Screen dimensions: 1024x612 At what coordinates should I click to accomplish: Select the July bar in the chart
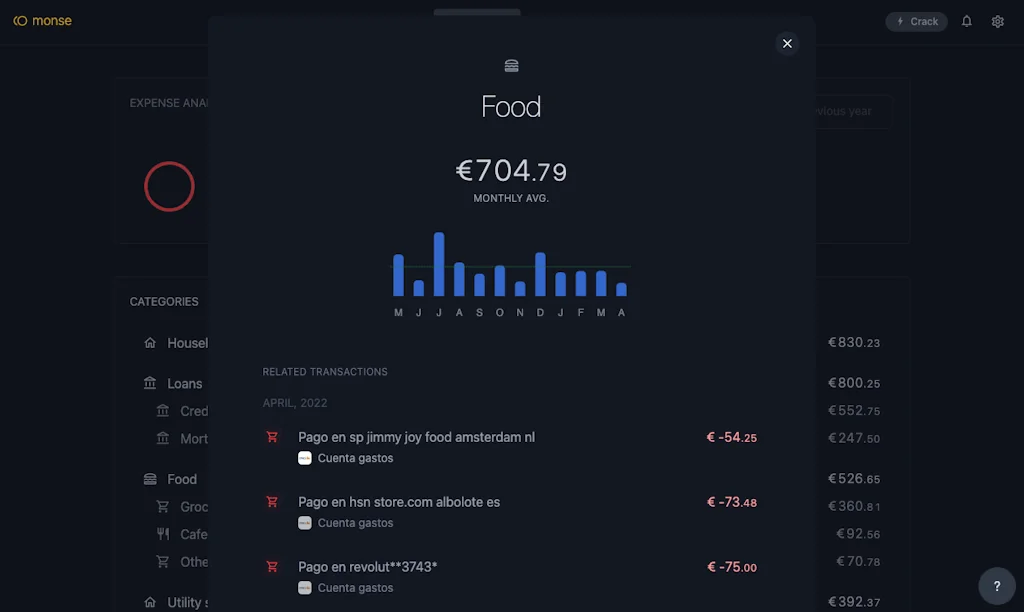click(439, 264)
